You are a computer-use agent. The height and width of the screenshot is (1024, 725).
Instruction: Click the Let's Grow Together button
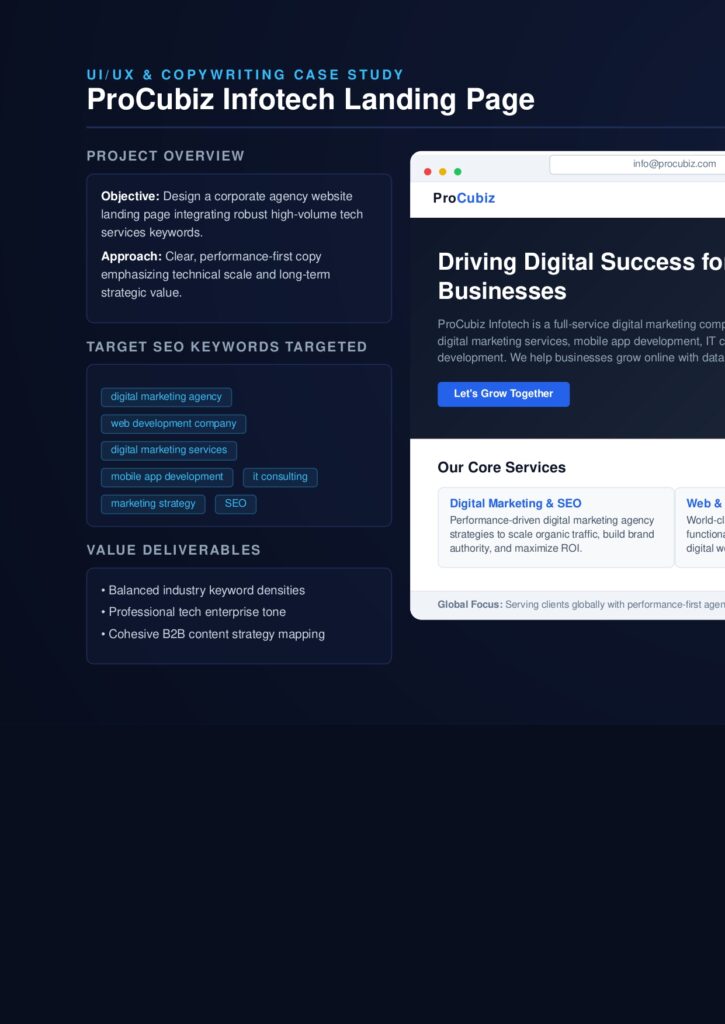pyautogui.click(x=504, y=394)
